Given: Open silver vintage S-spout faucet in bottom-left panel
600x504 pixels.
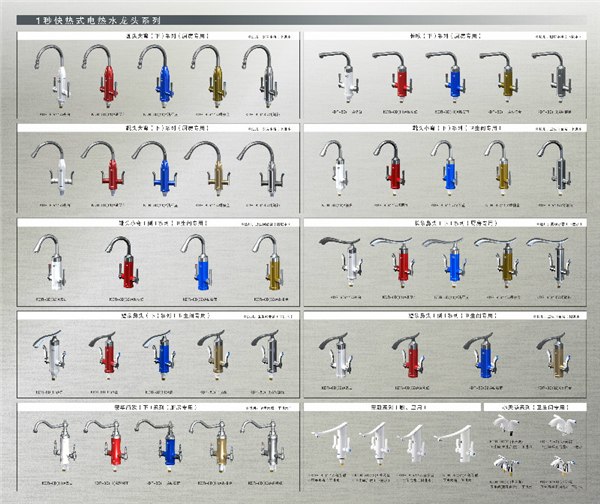Looking at the screenshot, I should pos(263,446).
